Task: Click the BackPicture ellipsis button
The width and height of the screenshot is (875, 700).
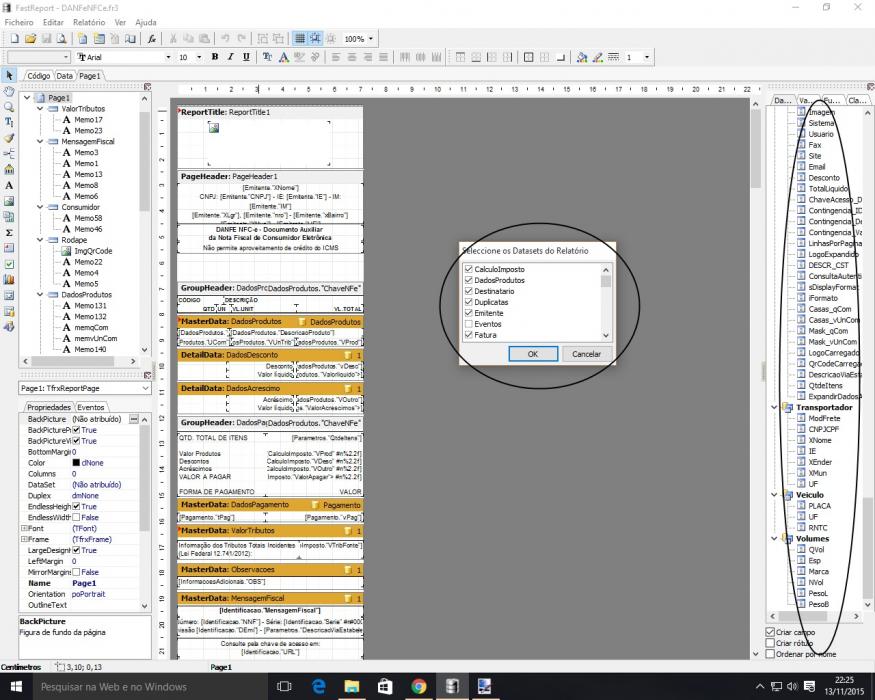Action: tap(134, 419)
